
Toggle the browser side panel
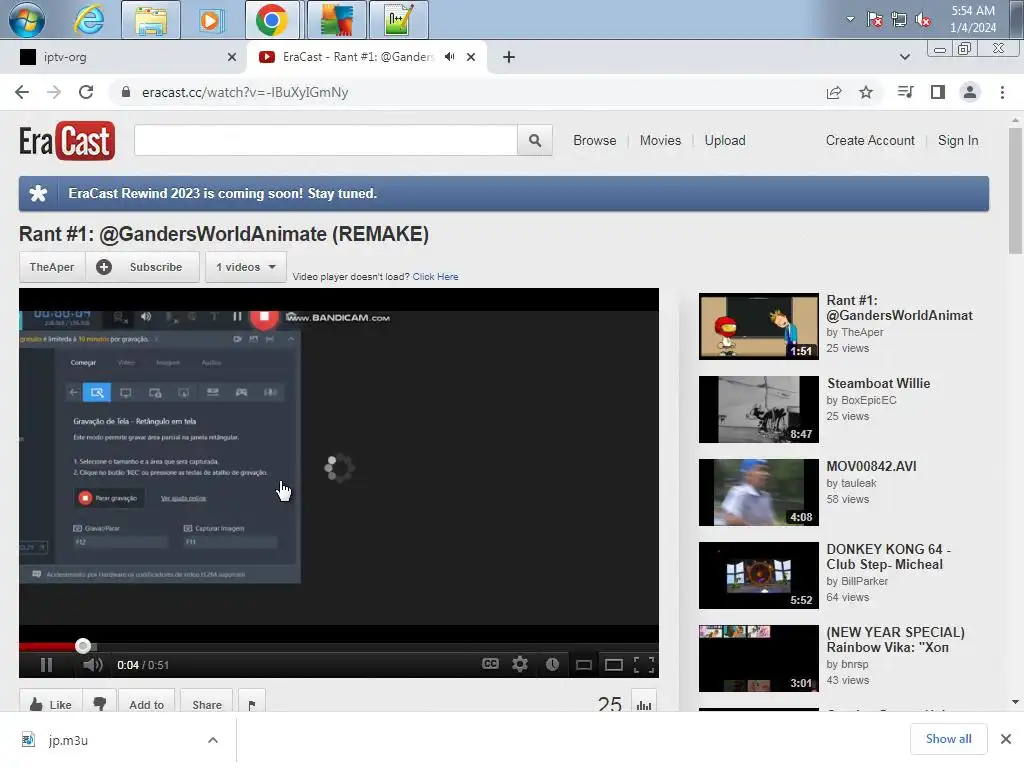[x=938, y=92]
